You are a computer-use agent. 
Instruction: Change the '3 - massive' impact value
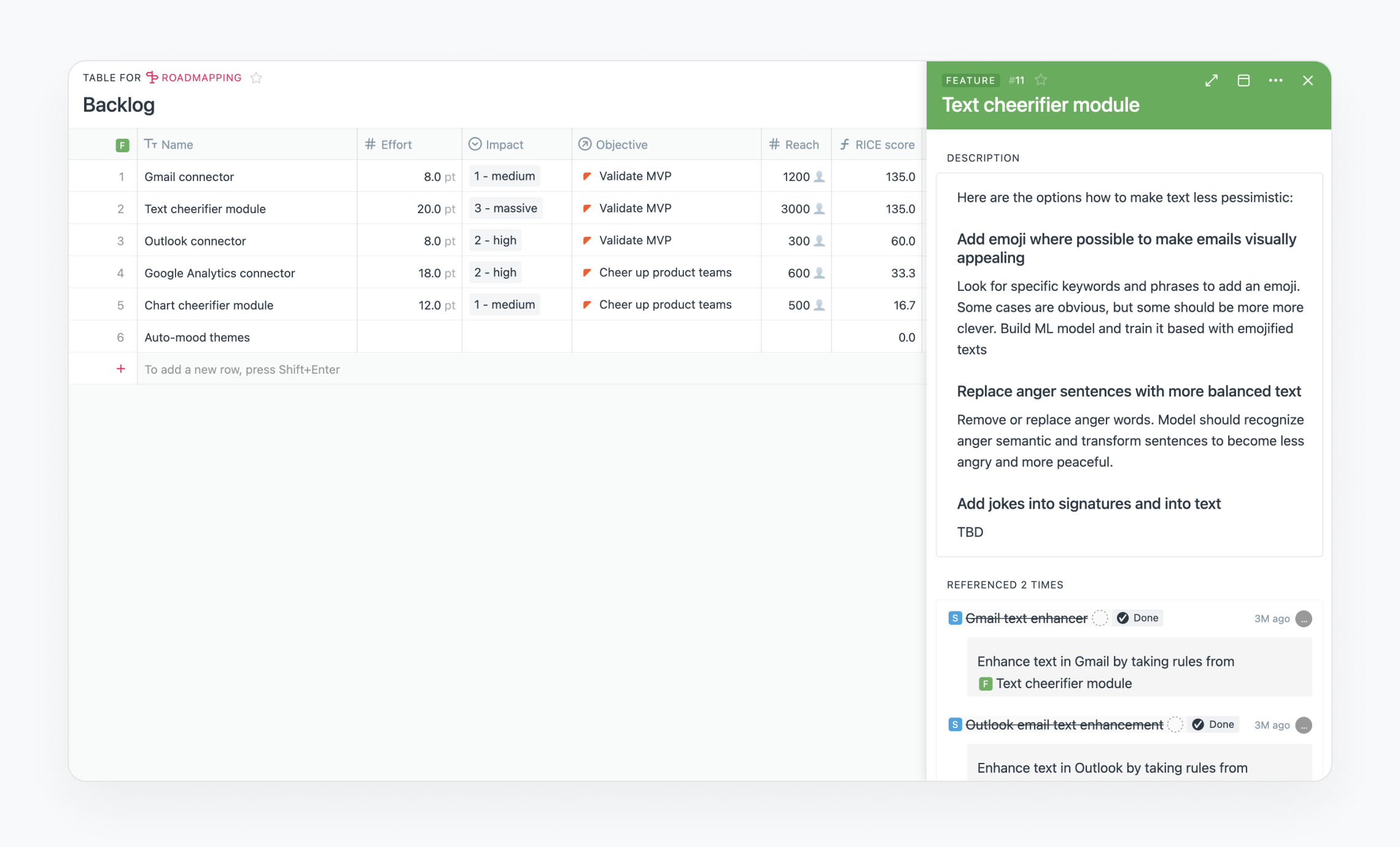pos(505,208)
